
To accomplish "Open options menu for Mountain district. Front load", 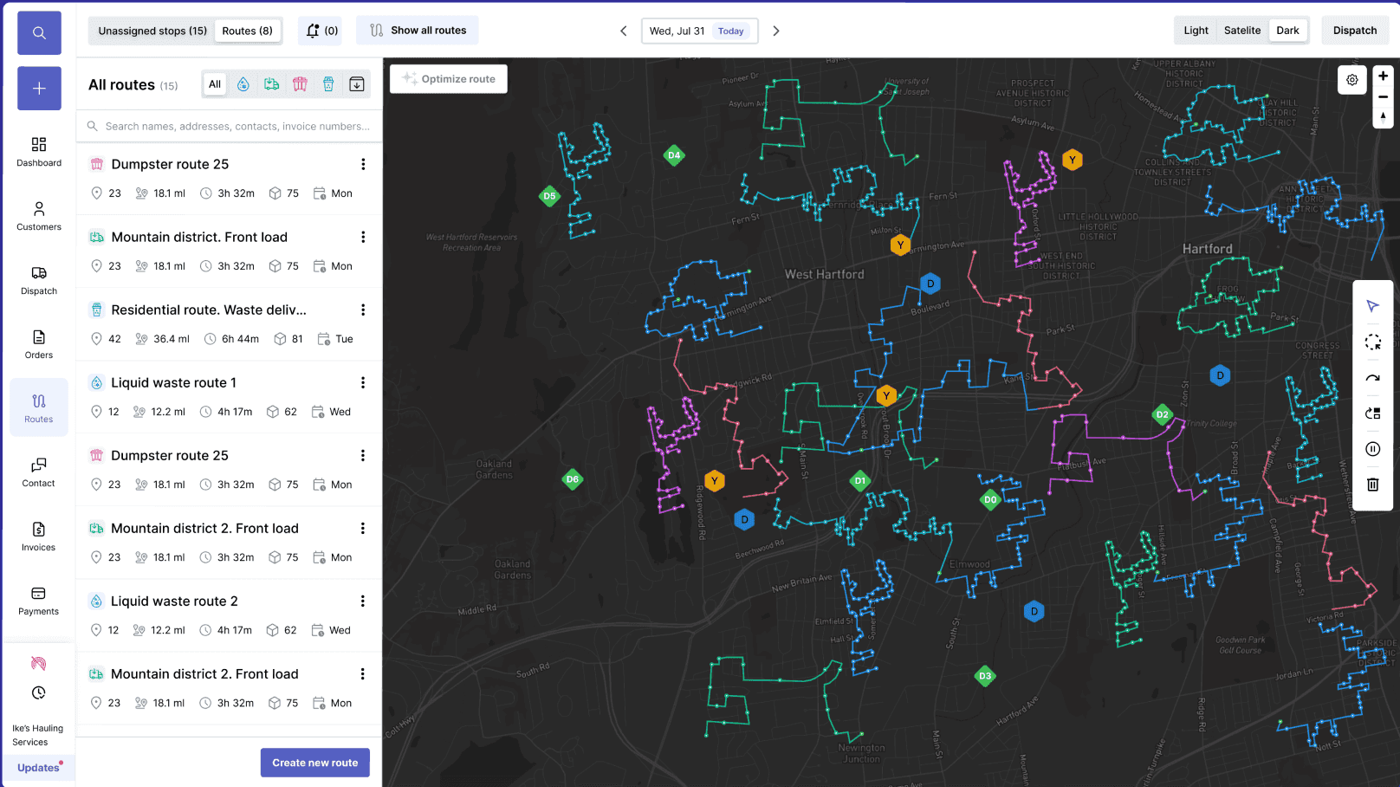I will point(363,237).
